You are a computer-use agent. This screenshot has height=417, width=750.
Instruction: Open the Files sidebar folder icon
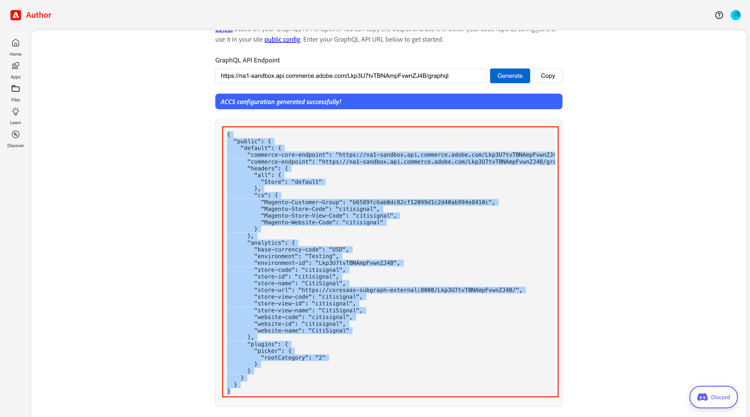(15, 88)
